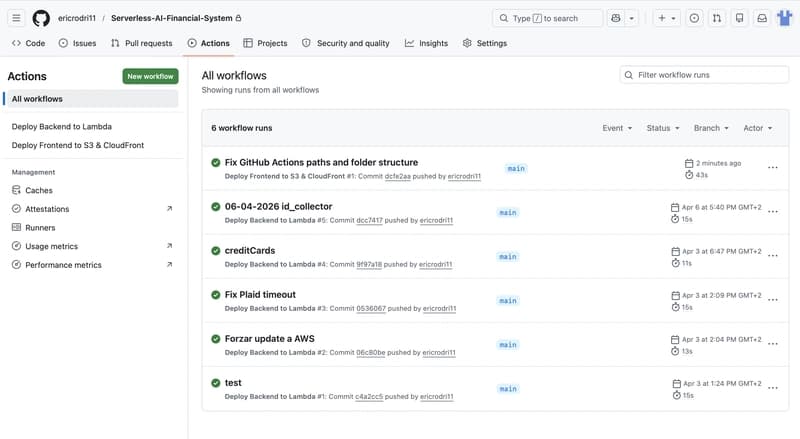Open the Branch filter dropdown

click(x=711, y=128)
